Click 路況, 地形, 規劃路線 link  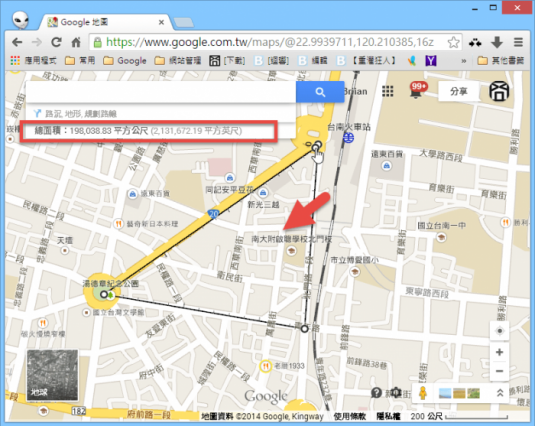[81, 114]
